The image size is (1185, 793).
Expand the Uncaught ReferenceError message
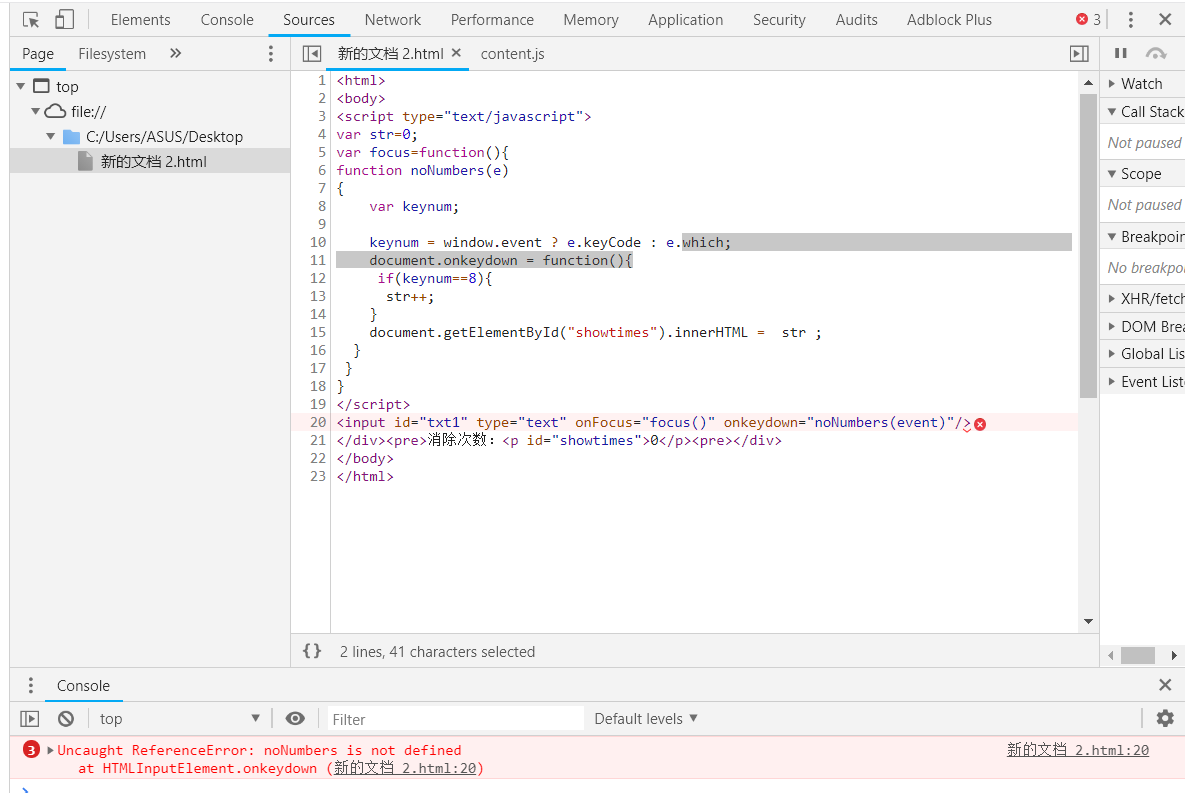51,750
